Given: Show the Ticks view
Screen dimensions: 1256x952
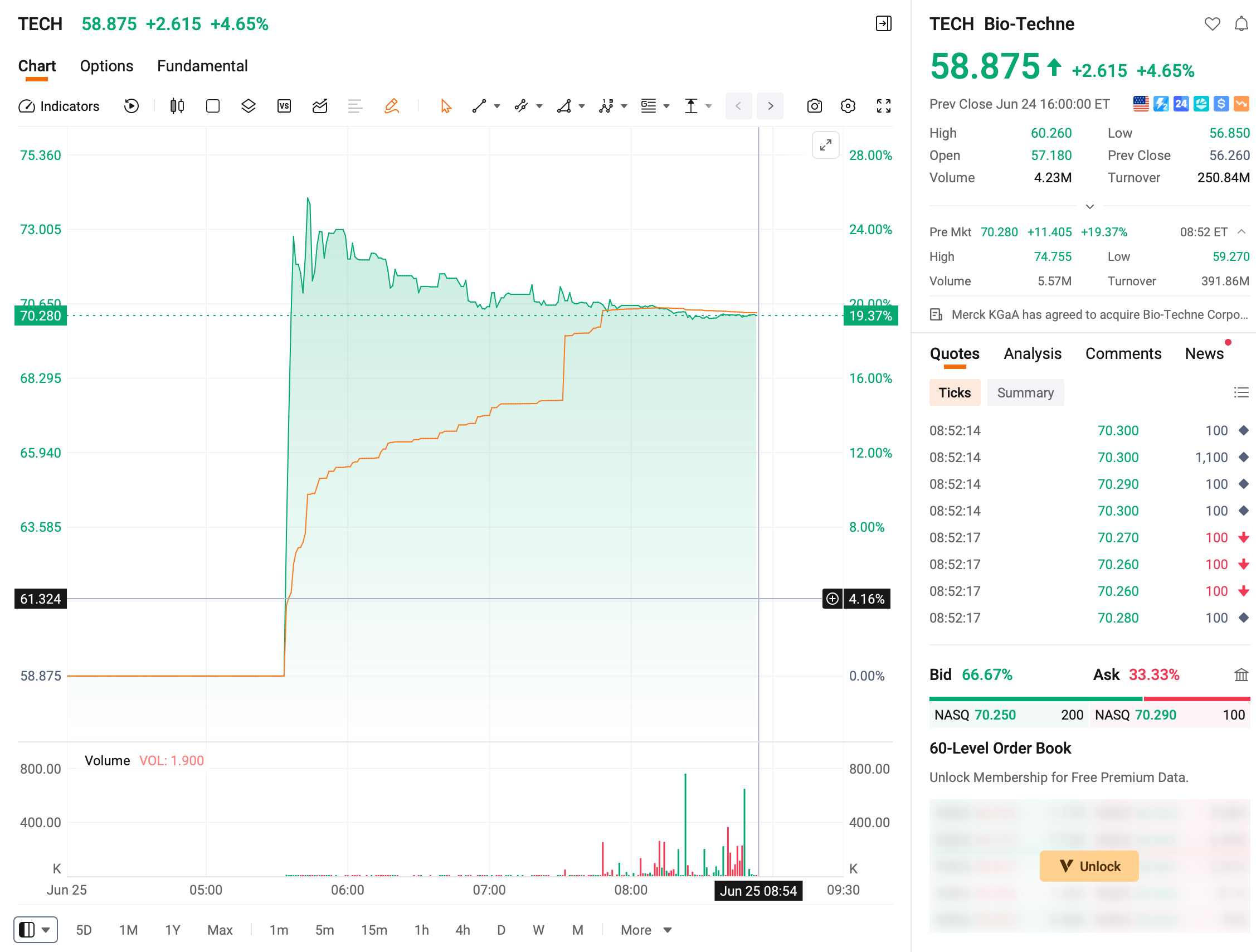Looking at the screenshot, I should 955,392.
